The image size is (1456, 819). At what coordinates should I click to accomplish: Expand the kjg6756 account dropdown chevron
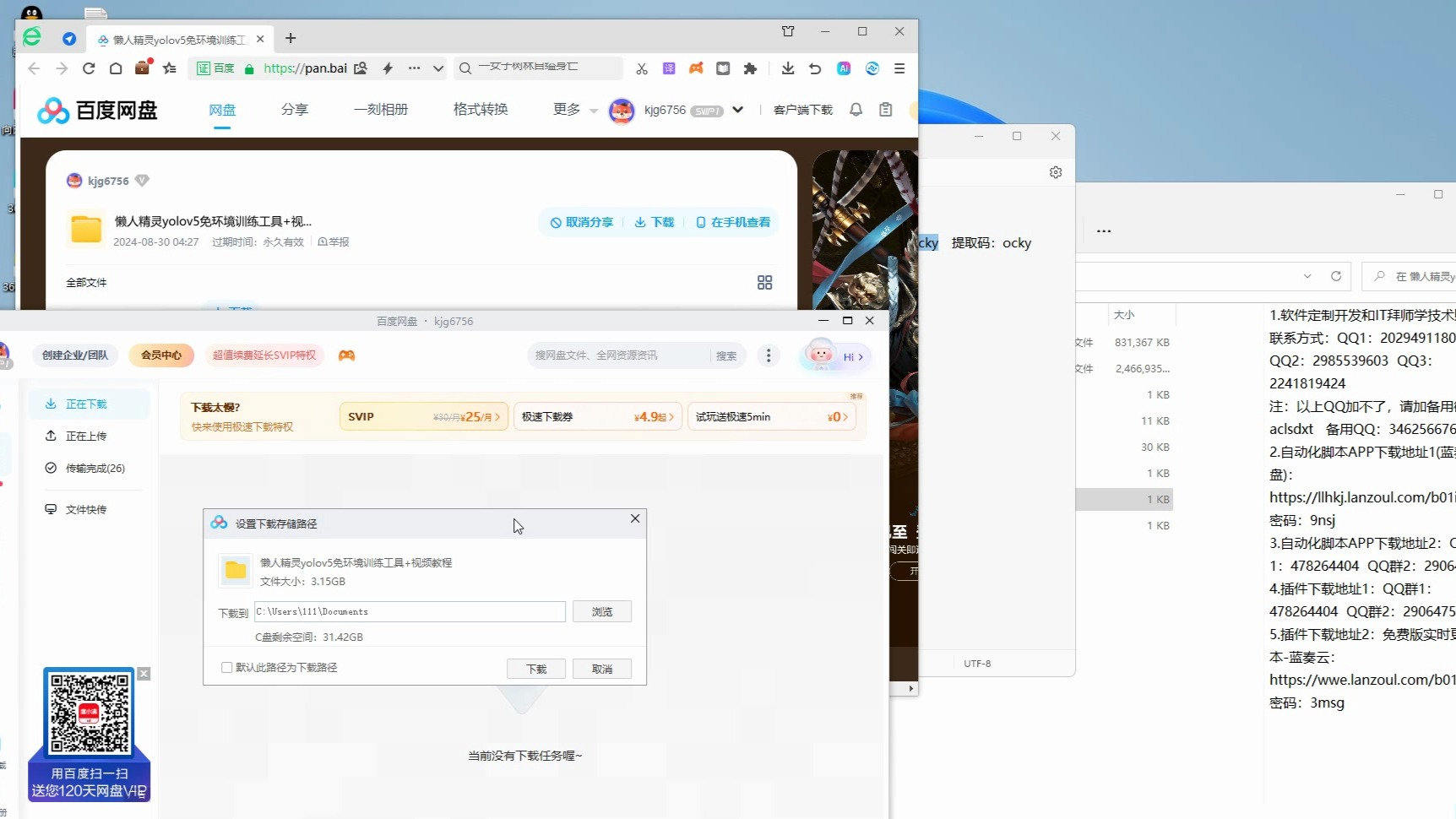click(737, 110)
